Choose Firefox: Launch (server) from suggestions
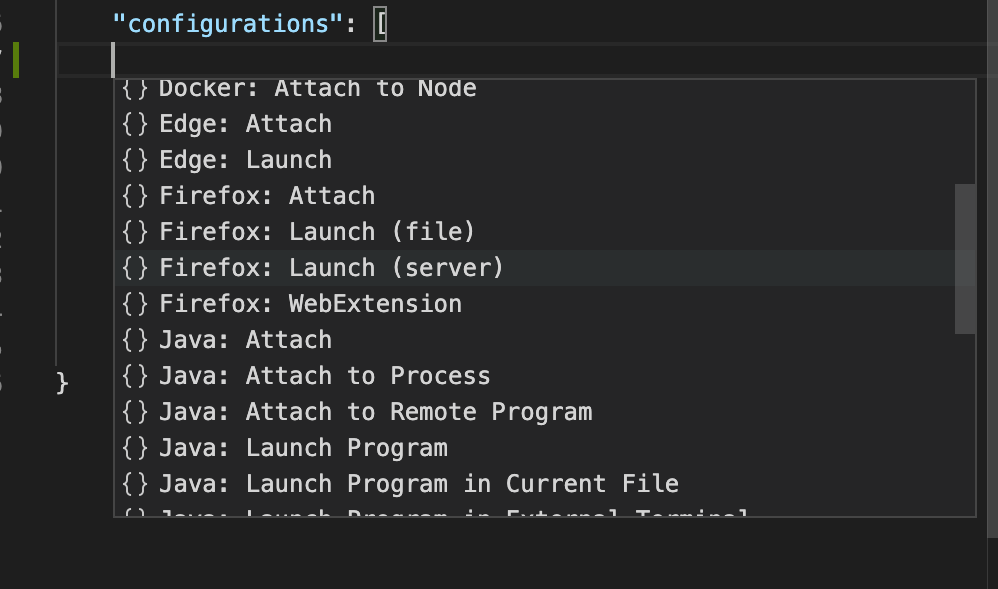Image resolution: width=998 pixels, height=589 pixels. (x=331, y=268)
